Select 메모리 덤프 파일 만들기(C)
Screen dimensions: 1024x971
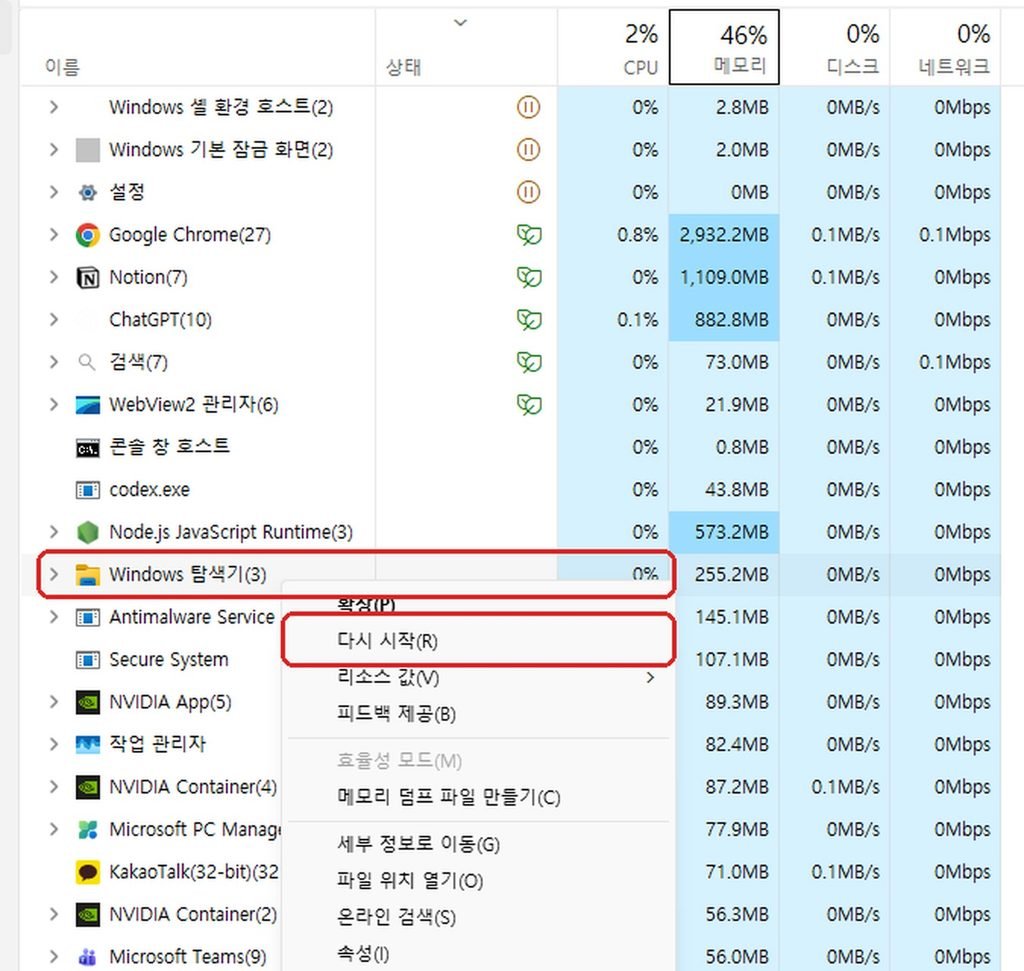[479, 797]
